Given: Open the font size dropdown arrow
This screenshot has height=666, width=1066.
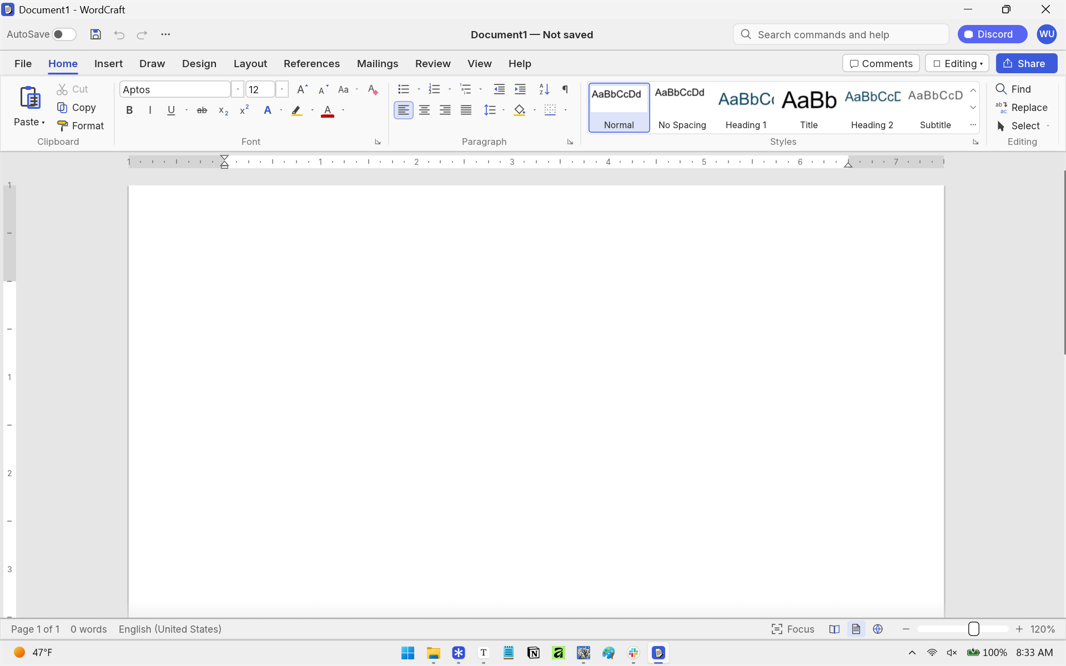Looking at the screenshot, I should click(282, 90).
